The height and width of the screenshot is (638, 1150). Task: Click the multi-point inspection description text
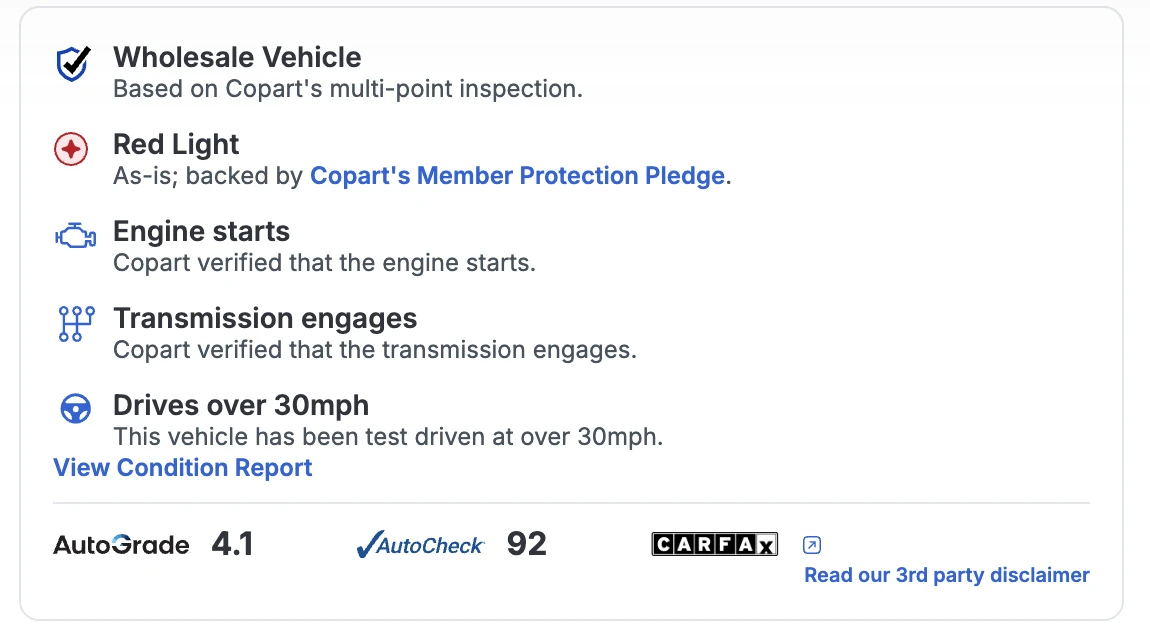(x=348, y=89)
